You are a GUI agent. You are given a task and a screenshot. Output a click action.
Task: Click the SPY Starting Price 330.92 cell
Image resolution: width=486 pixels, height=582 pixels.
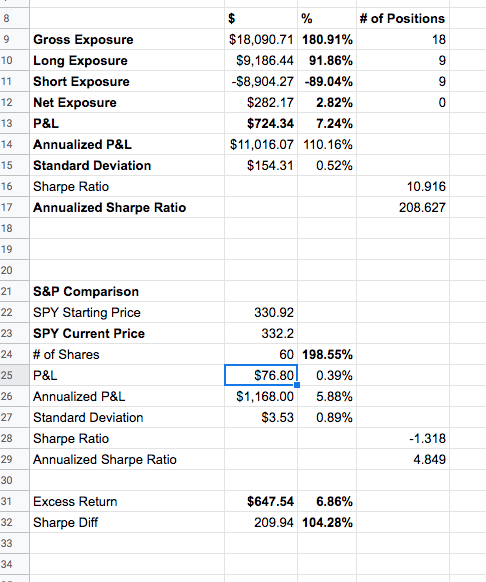261,313
